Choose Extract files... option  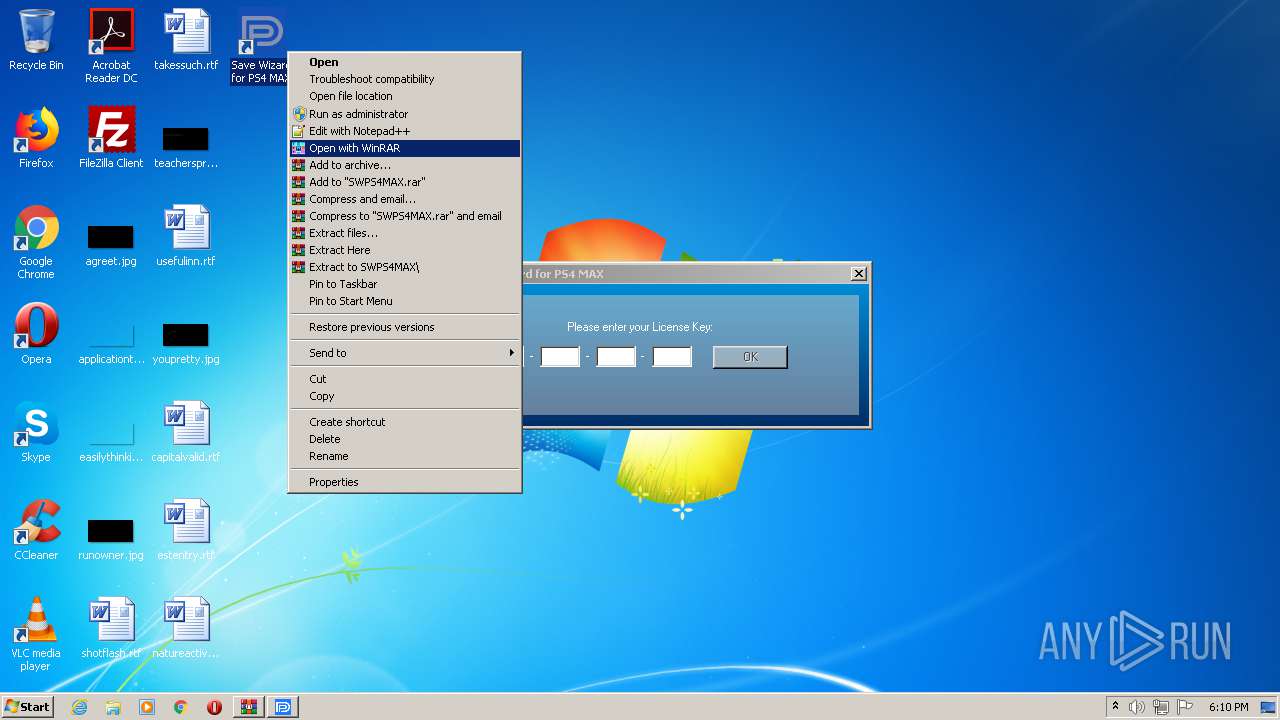404,233
